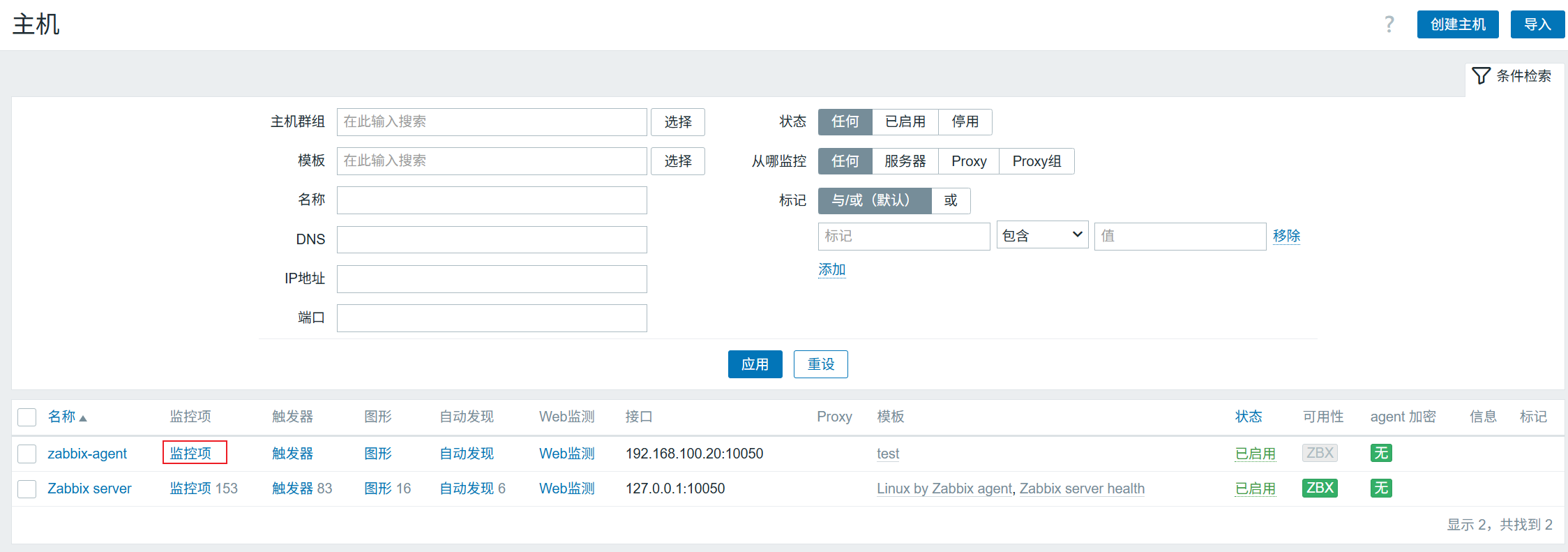Set 从哪监控 to Proxy组
Screen dimensions: 1568x552
pos(1036,161)
